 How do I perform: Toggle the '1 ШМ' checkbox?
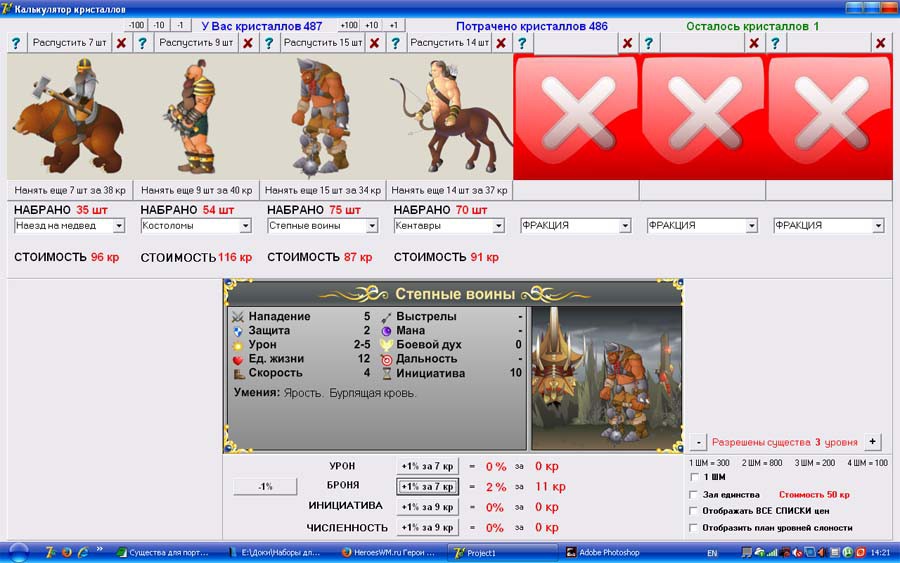694,477
